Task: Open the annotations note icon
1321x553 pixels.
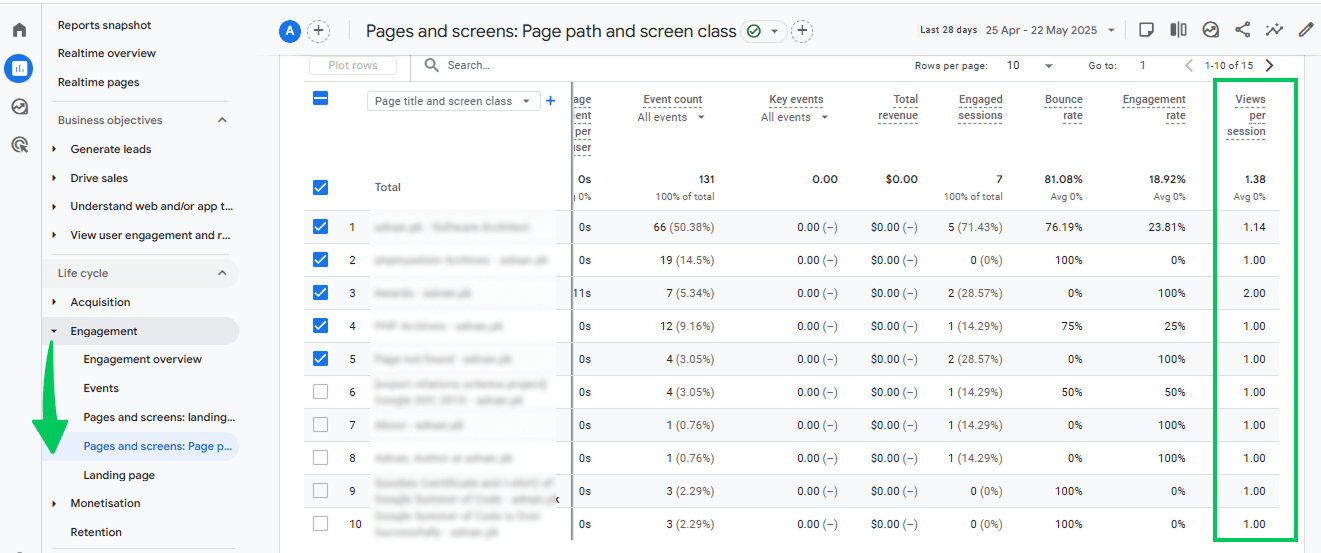Action: click(x=1147, y=30)
